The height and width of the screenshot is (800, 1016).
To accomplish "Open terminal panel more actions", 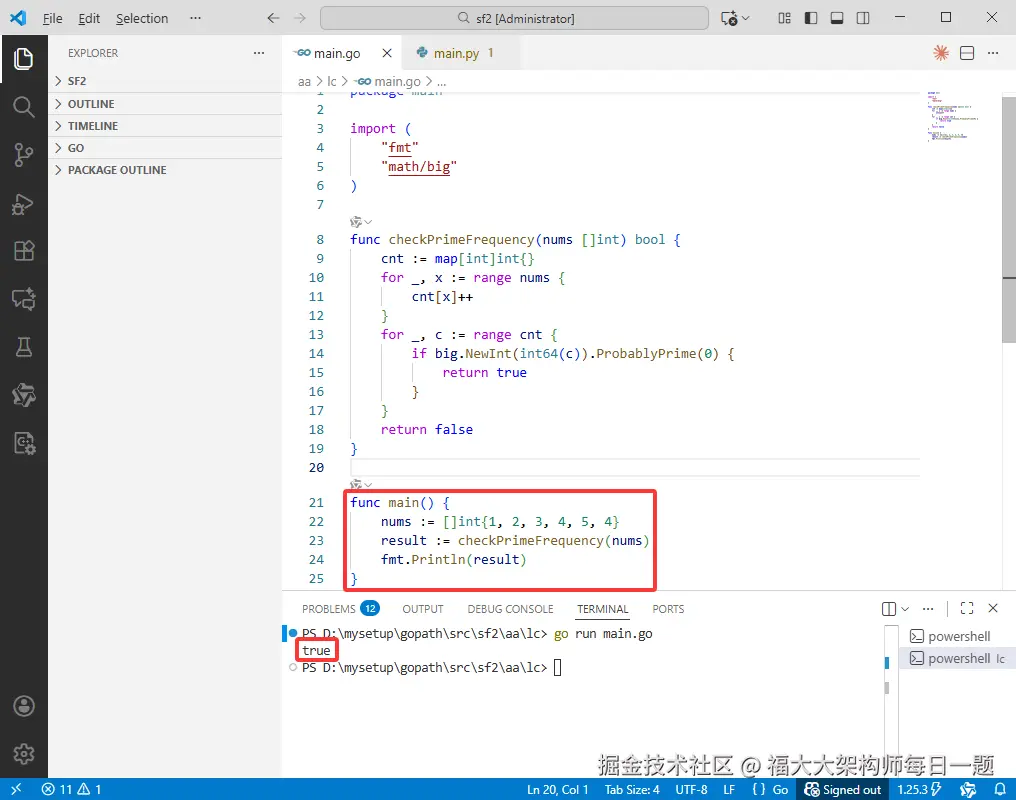I will 928,609.
